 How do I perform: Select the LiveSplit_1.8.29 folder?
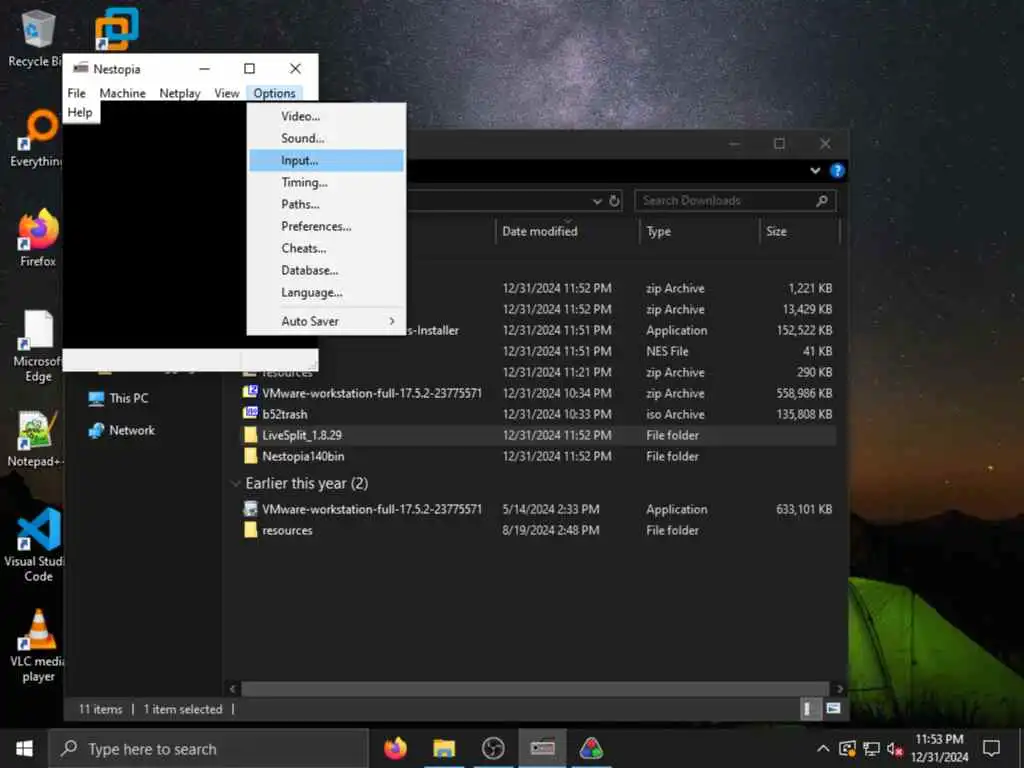click(x=539, y=435)
